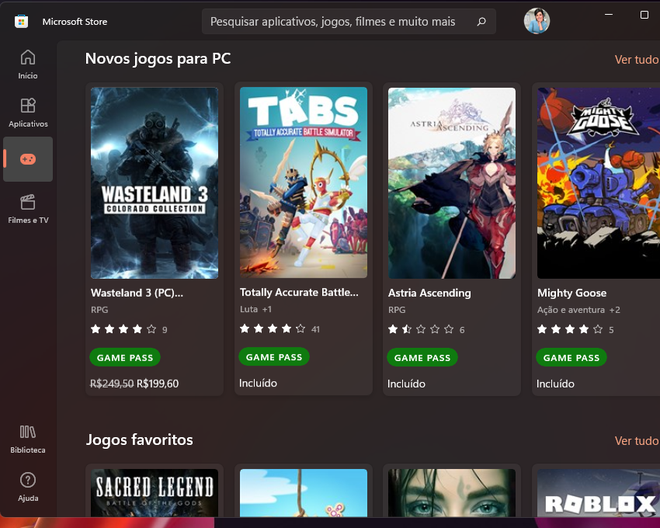Click Incluído under Totally Accurate Battle

coord(258,383)
